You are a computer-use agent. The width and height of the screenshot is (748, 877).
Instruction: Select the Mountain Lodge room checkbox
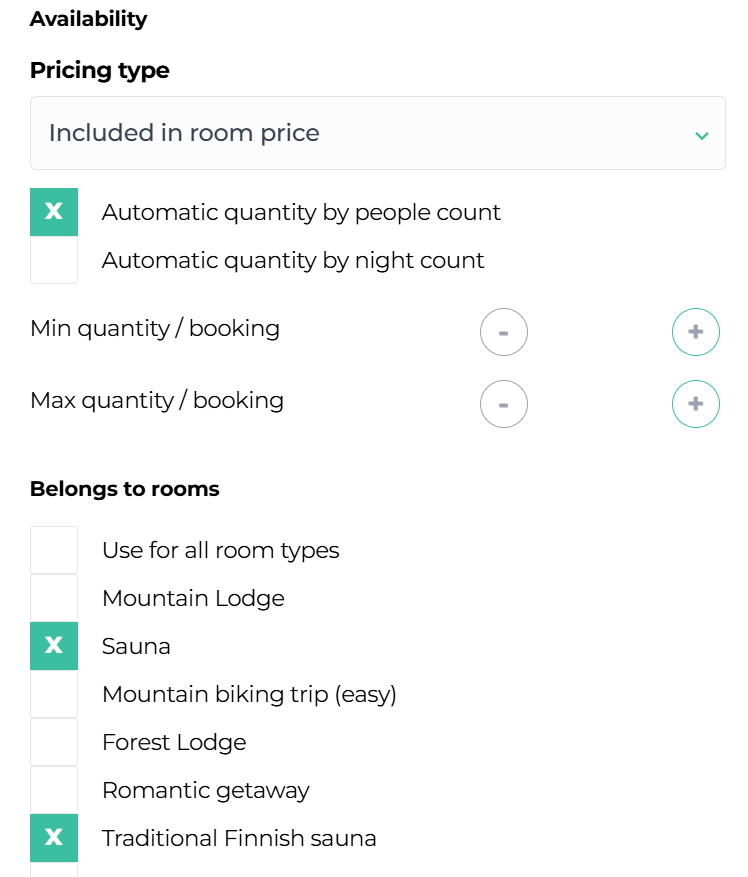(x=54, y=598)
